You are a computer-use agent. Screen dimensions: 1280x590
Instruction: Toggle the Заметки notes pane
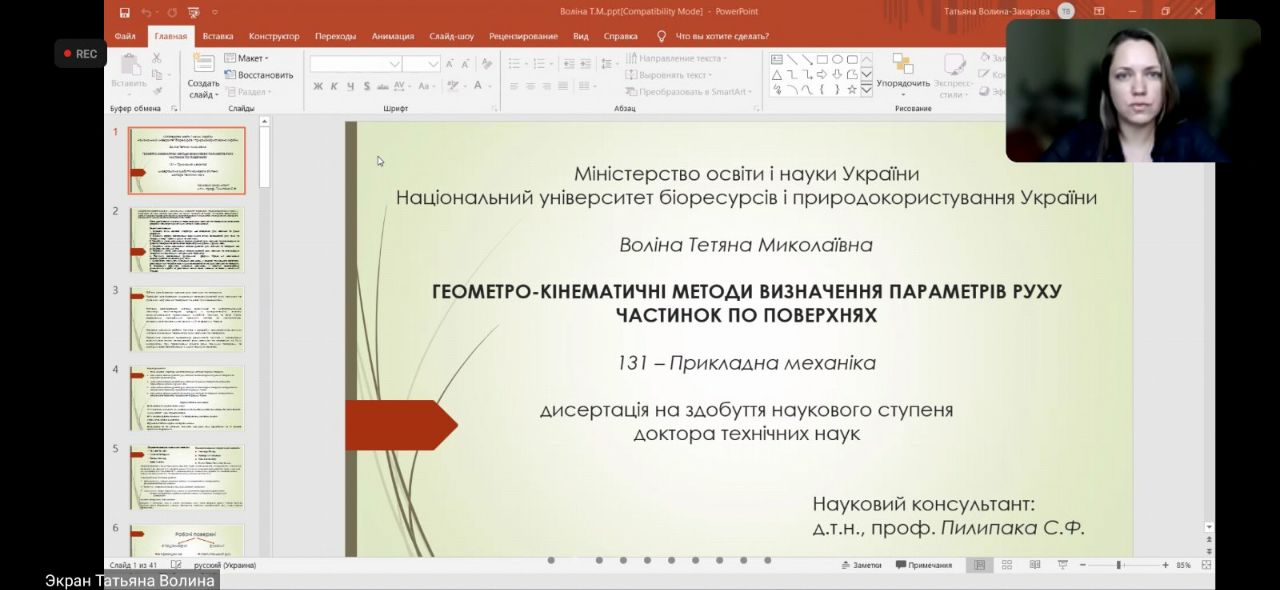pos(861,565)
